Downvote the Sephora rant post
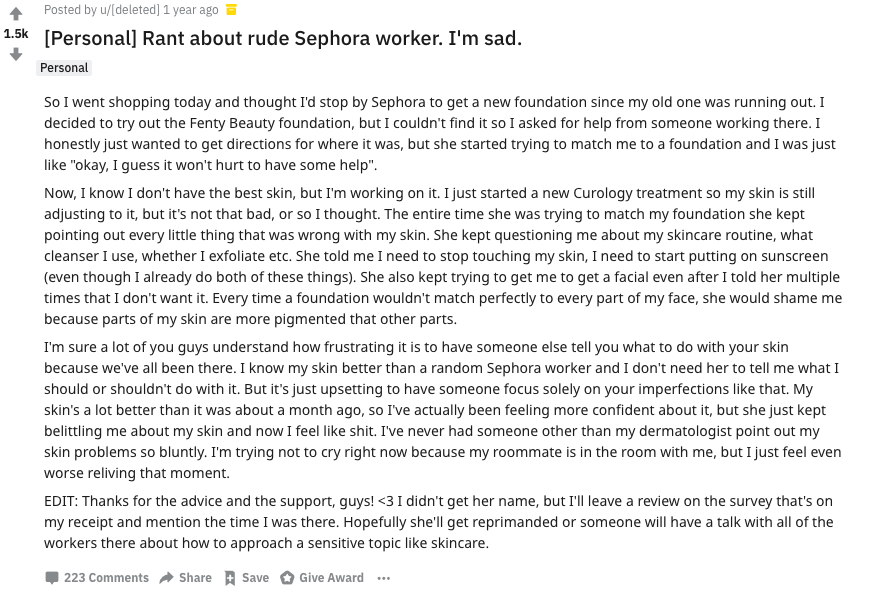The width and height of the screenshot is (881, 596). [x=16, y=54]
